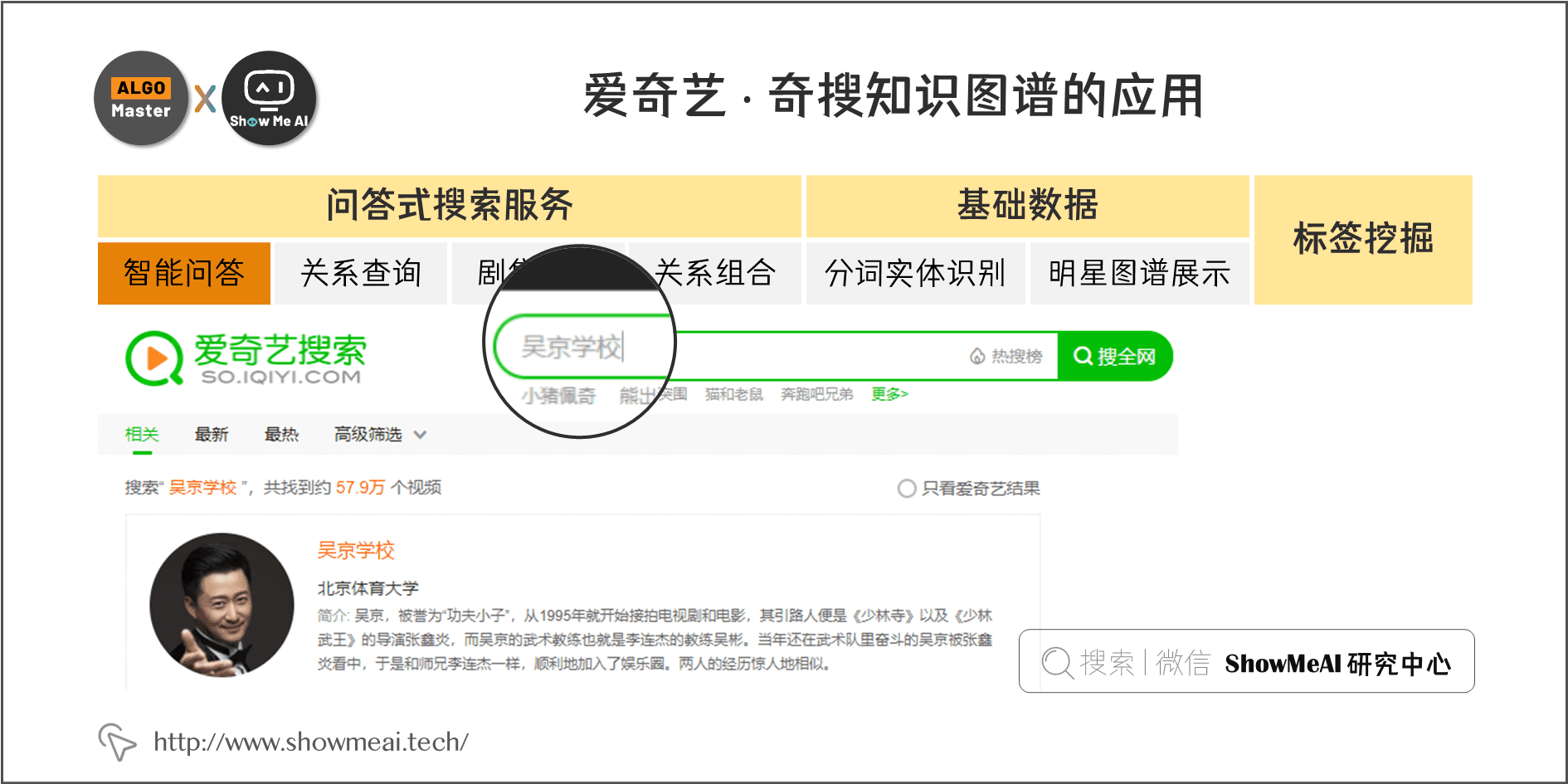1568x784 pixels.
Task: Click the 问答式搜索服务 header
Action: (449, 206)
